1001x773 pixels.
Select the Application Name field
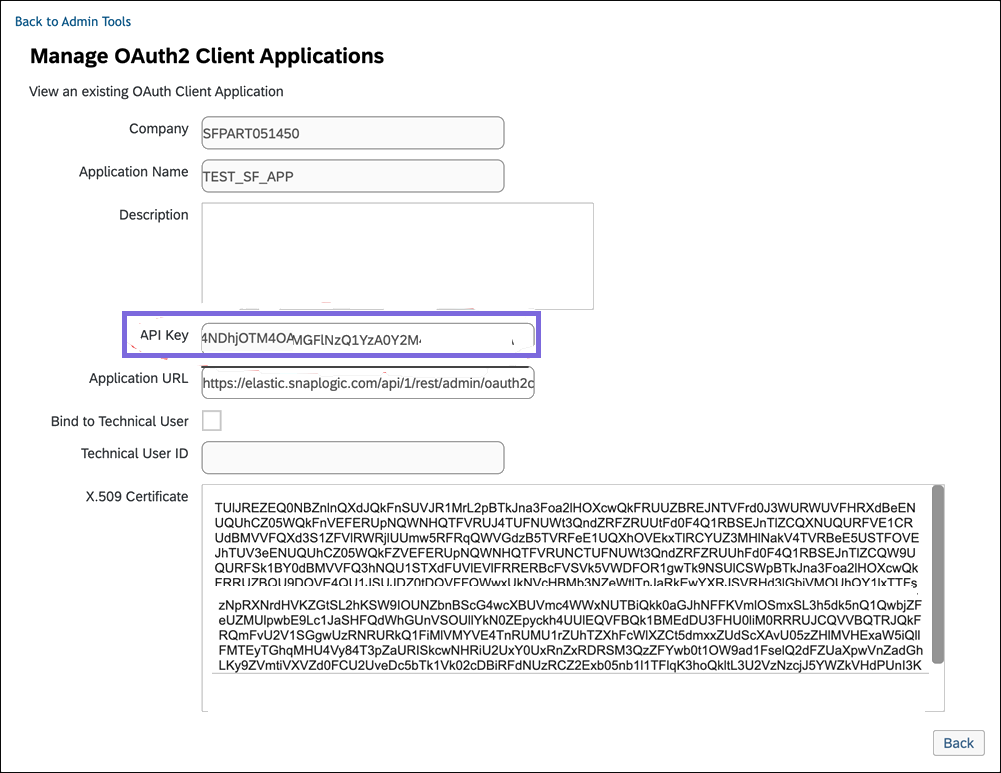click(x=353, y=176)
